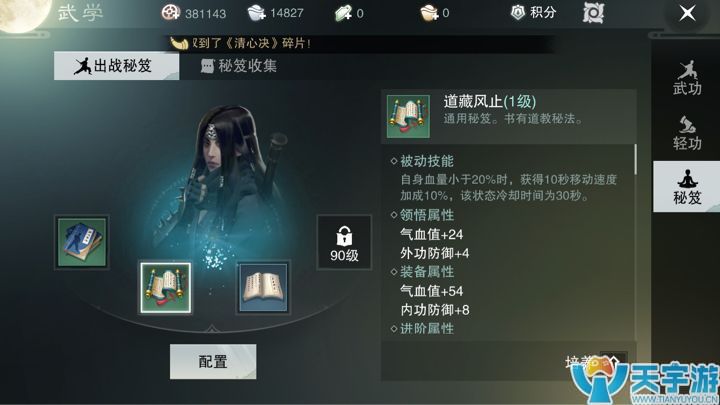Image resolution: width=720 pixels, height=405 pixels.
Task: Switch to the 秘笈收集 tab
Action: pos(239,66)
